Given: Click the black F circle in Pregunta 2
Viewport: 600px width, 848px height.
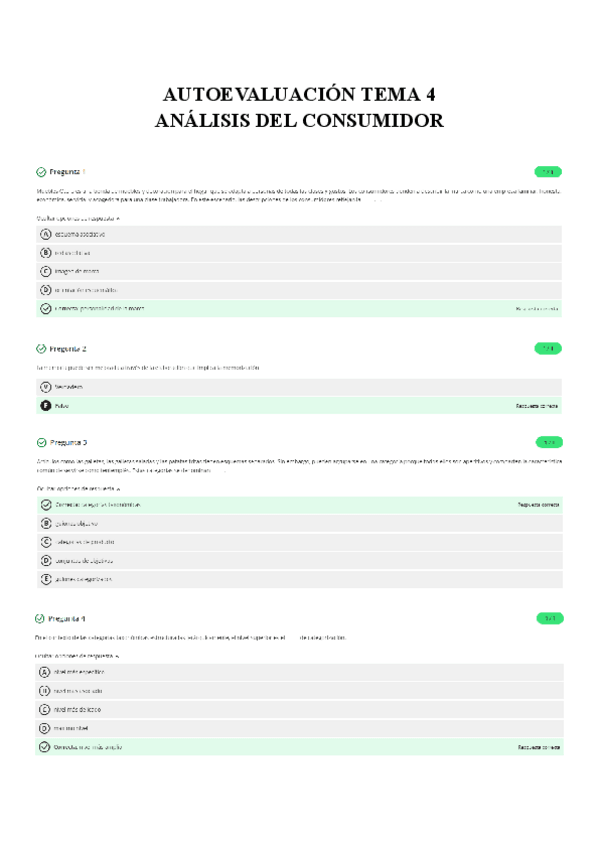Looking at the screenshot, I should coord(45,406).
